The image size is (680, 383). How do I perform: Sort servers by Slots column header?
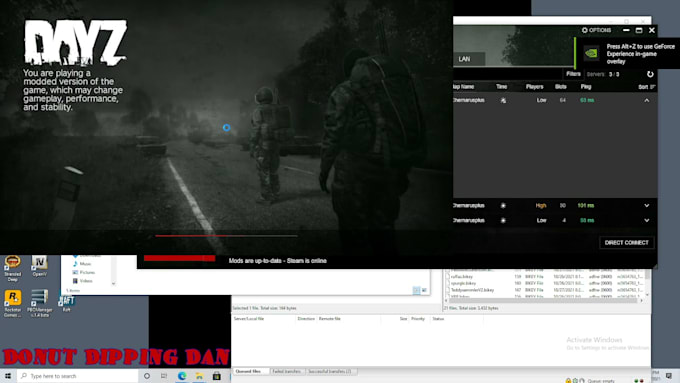coord(560,87)
